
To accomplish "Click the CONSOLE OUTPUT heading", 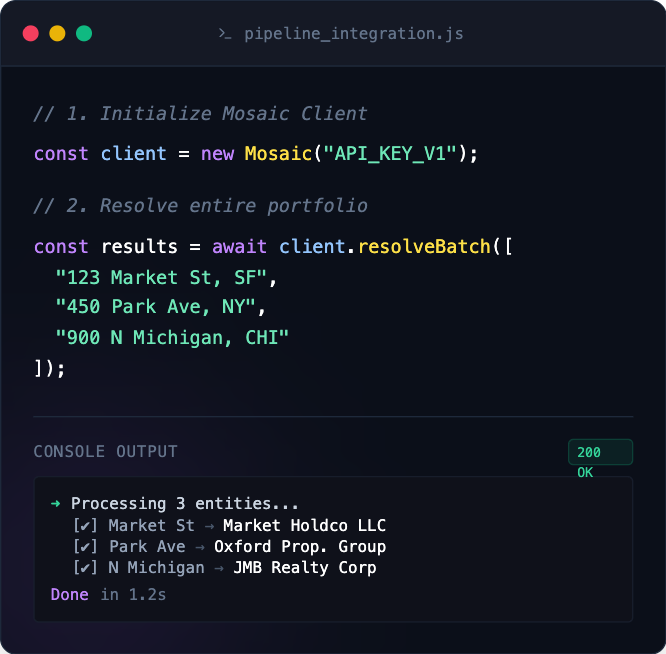I will (x=105, y=451).
